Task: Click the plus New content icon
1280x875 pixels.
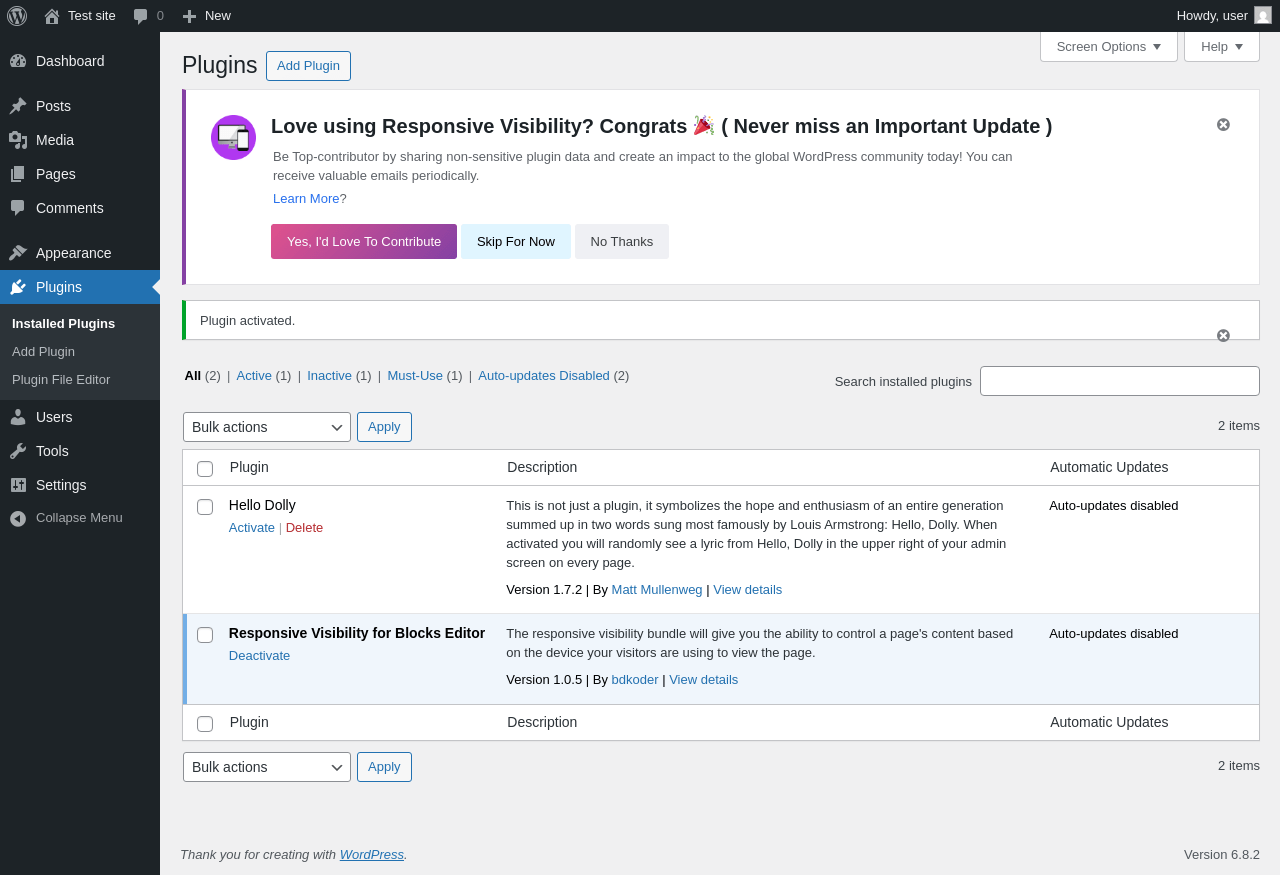Action: click(189, 16)
